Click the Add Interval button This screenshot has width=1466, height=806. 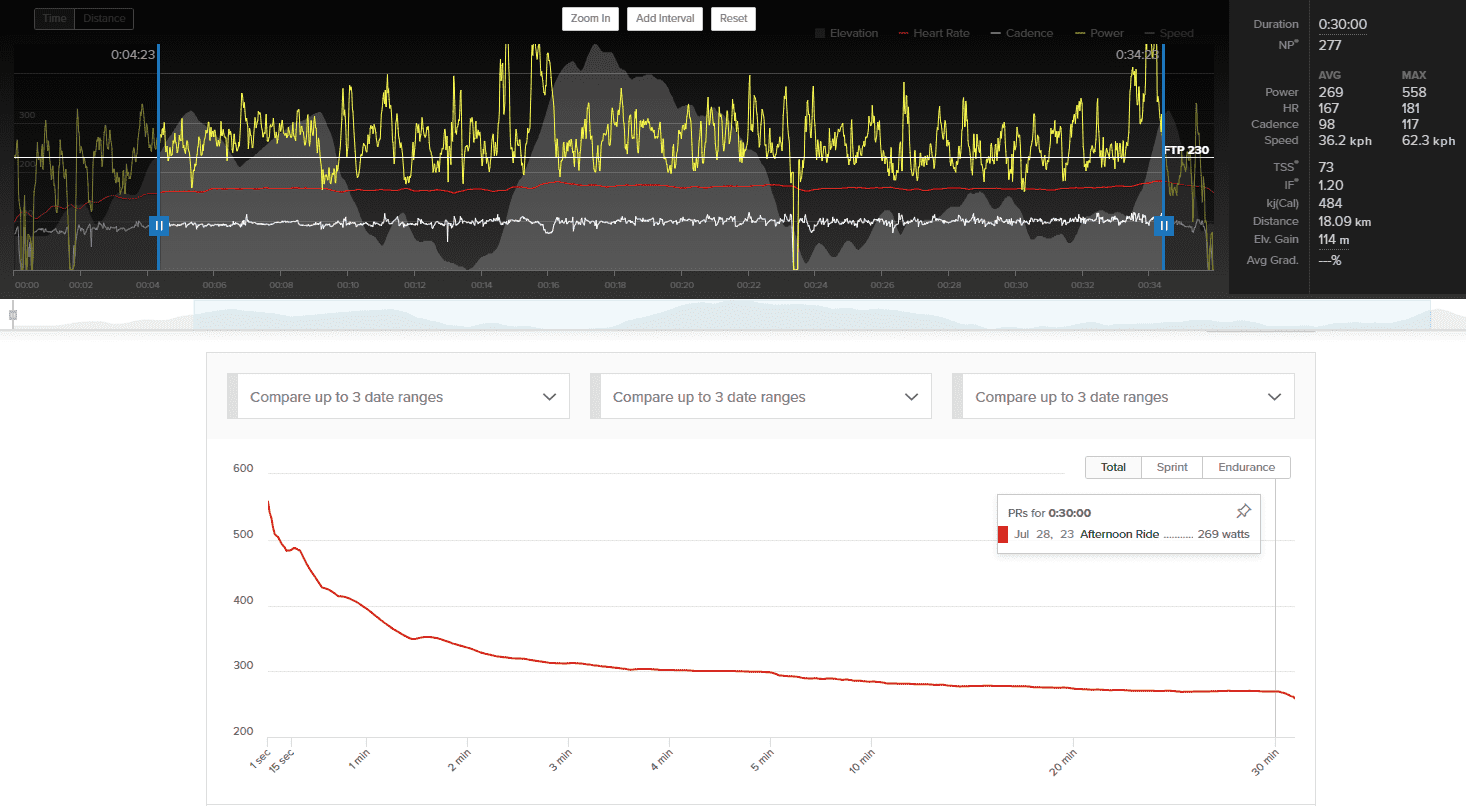(x=665, y=19)
